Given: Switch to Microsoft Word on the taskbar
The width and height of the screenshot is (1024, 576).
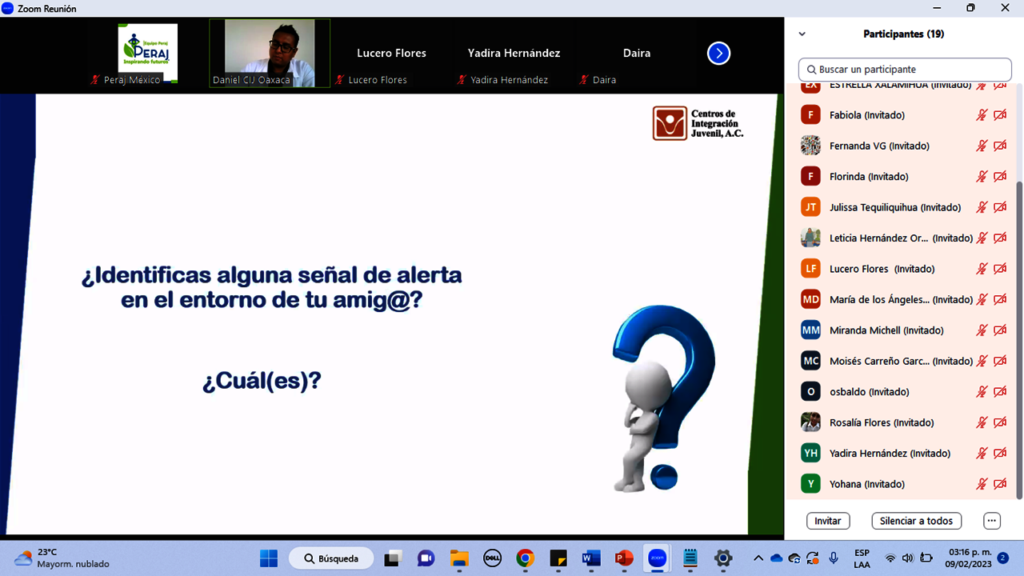Looking at the screenshot, I should (591, 558).
